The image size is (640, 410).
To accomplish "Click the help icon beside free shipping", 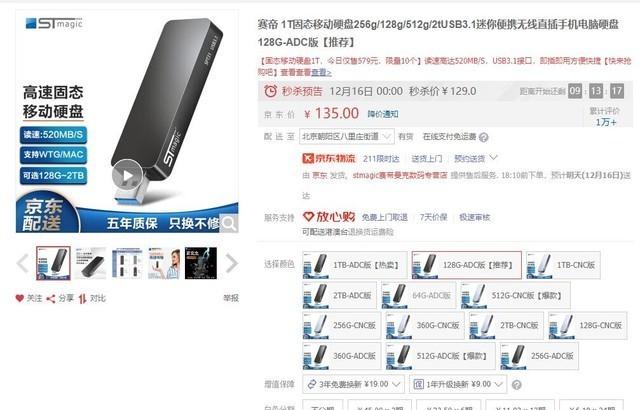I will [x=484, y=137].
